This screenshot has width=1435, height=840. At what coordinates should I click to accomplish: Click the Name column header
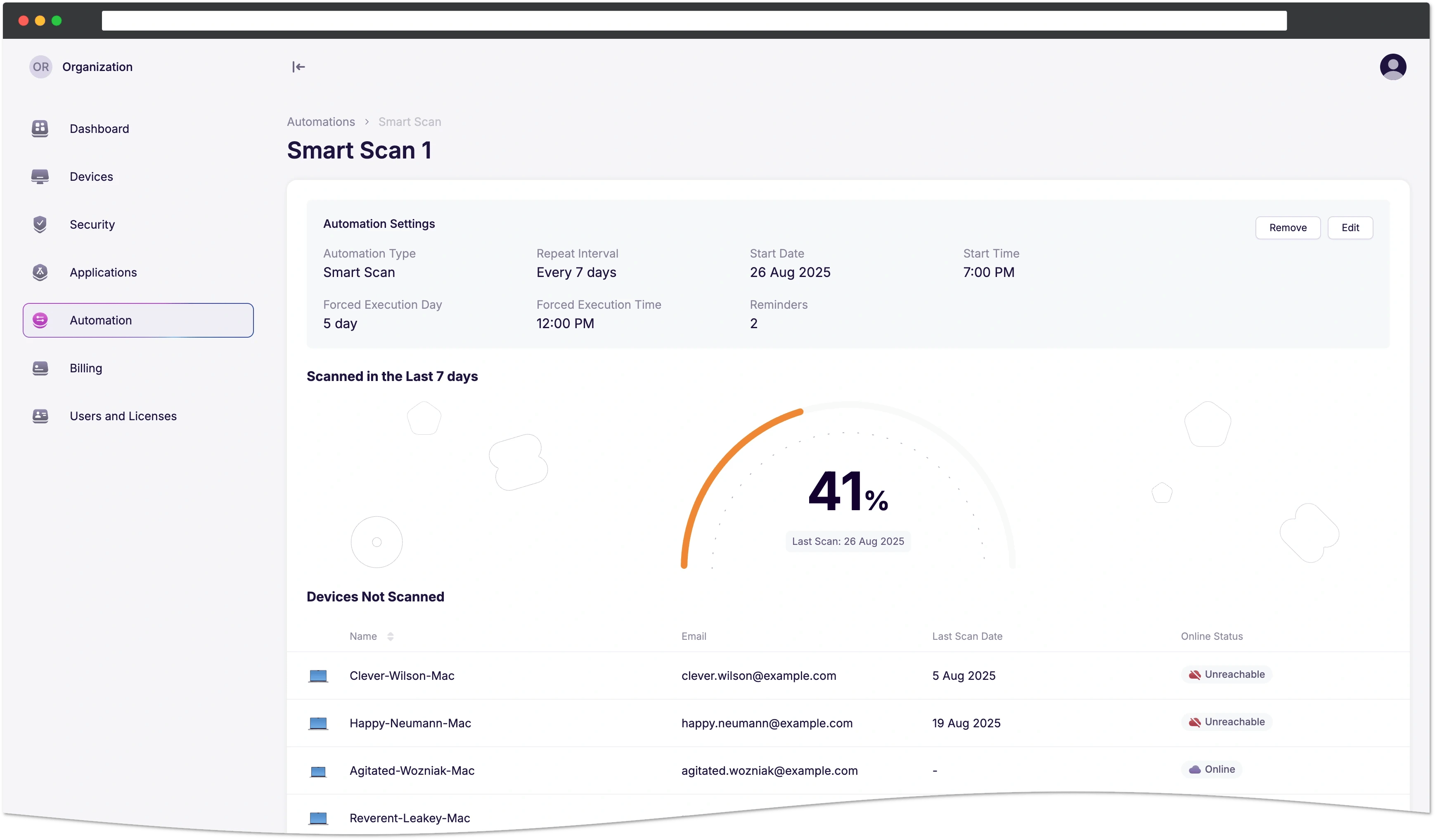coord(363,637)
